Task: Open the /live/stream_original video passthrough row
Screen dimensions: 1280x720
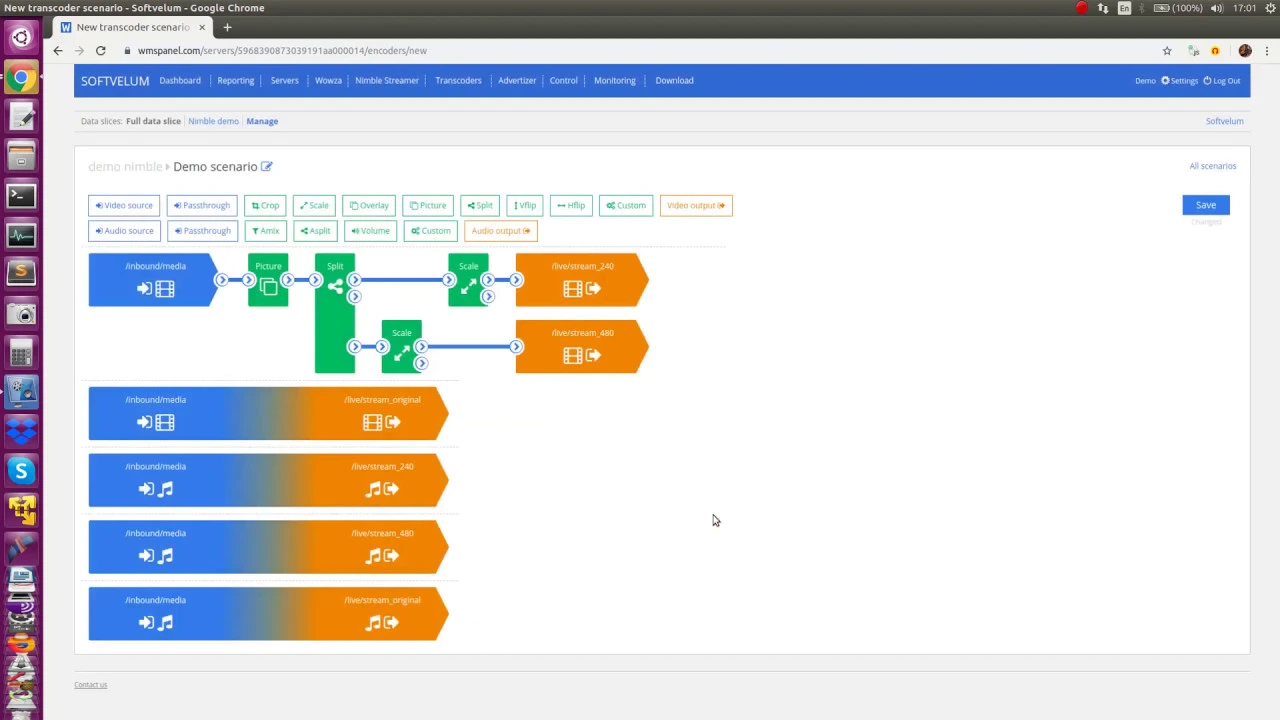Action: [268, 413]
